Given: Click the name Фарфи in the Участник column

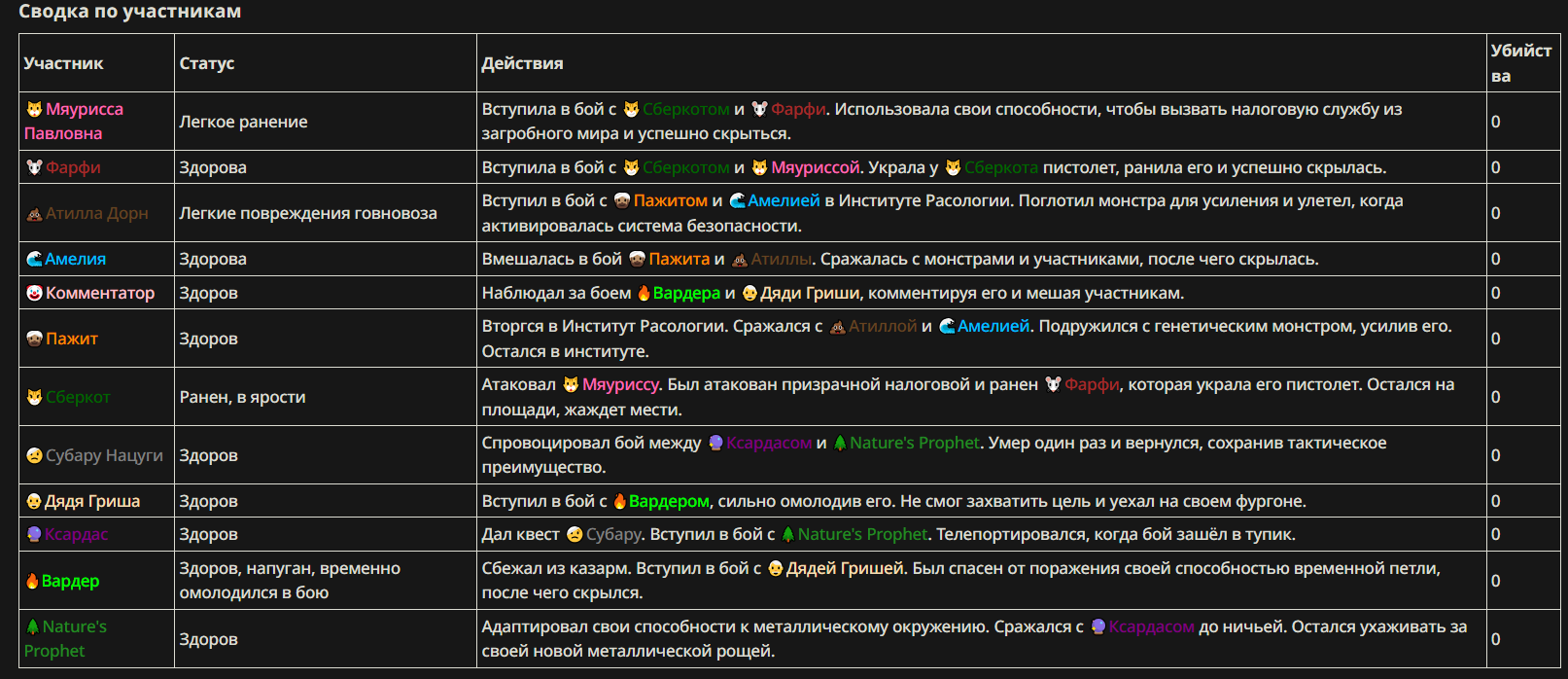Looking at the screenshot, I should point(73,167).
